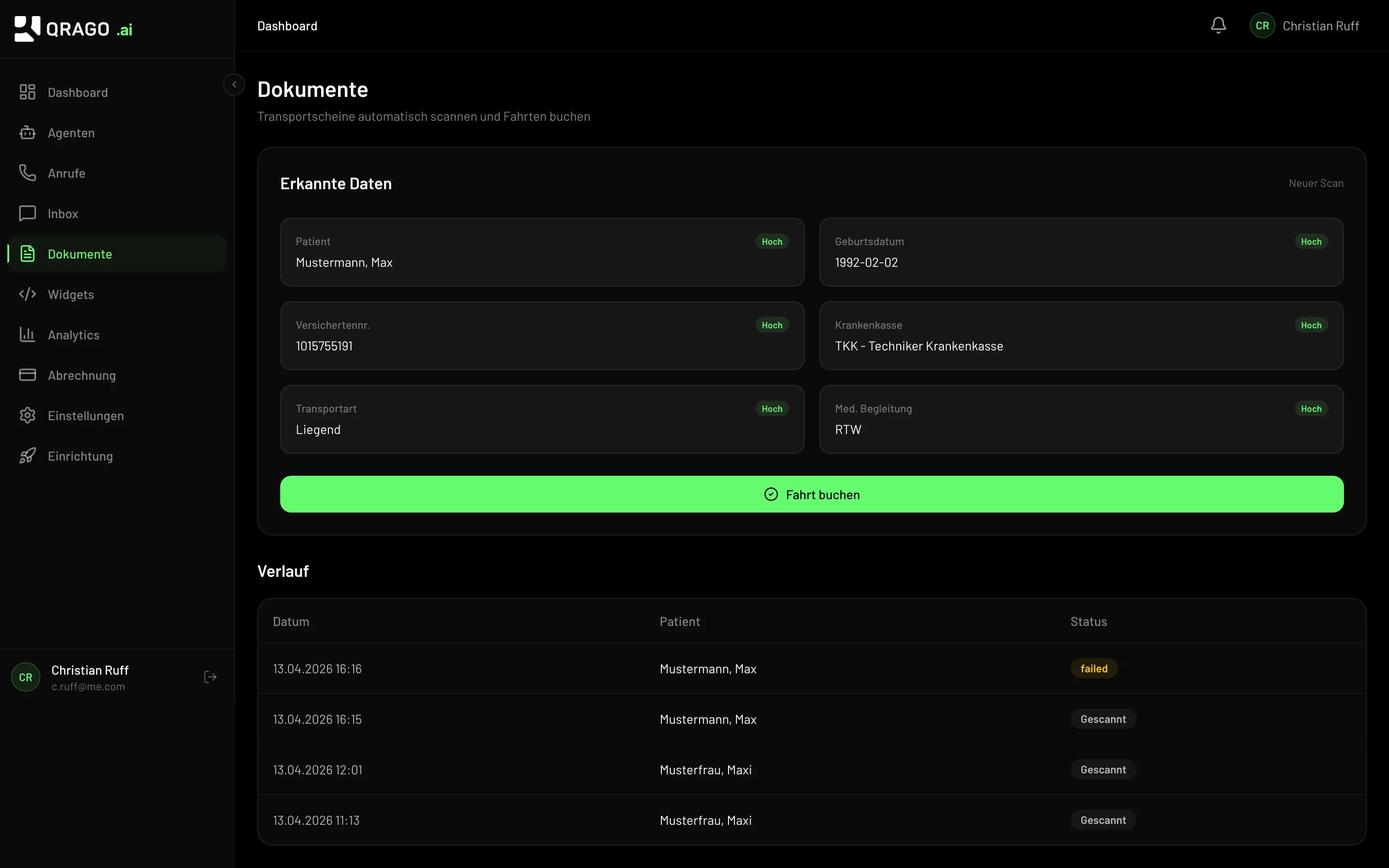Screen dimensions: 1389x868
Task: Click the Med. Begleitung field RTW
Action: tap(1081, 419)
